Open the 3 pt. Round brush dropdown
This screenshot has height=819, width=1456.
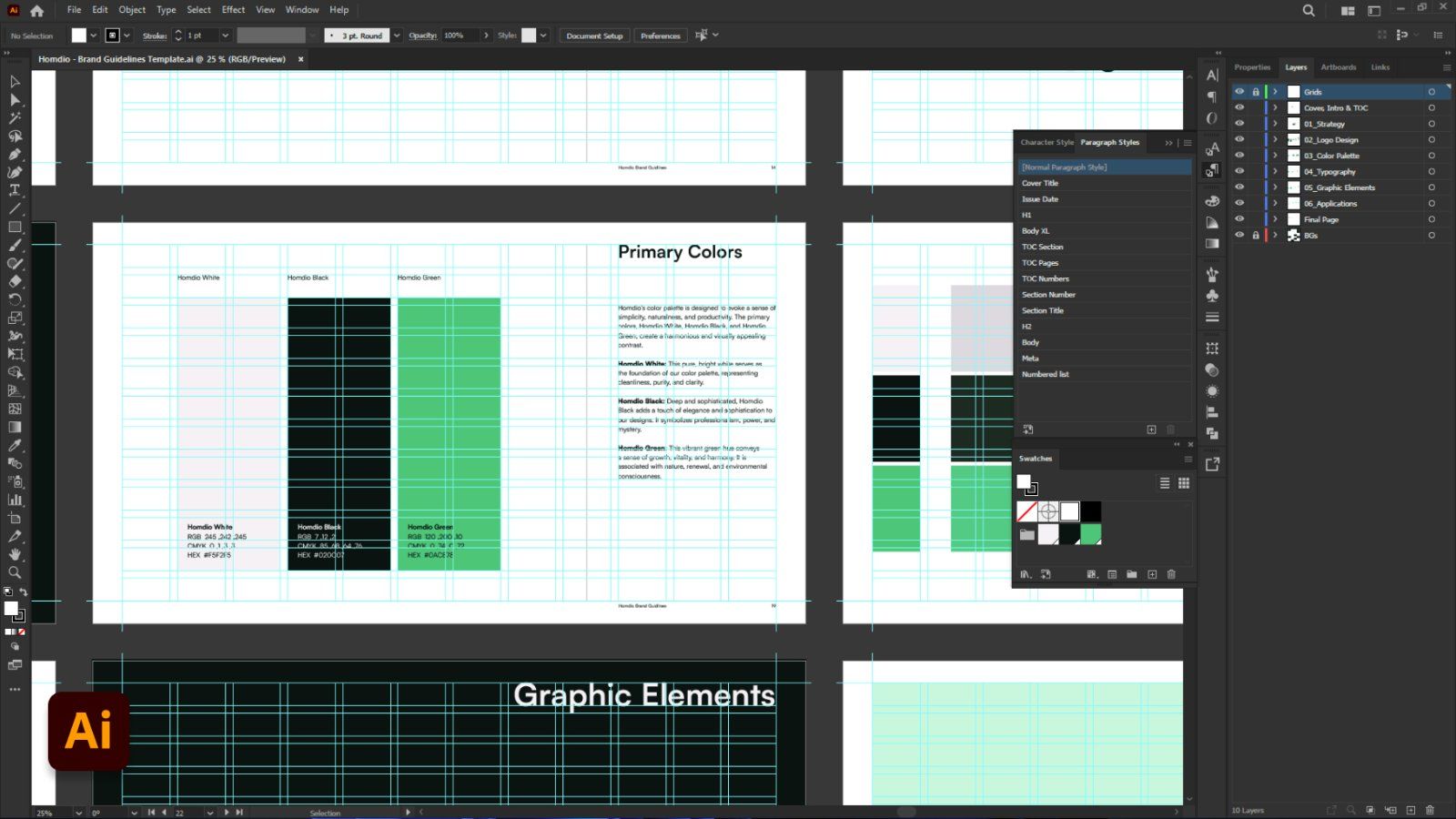(397, 35)
